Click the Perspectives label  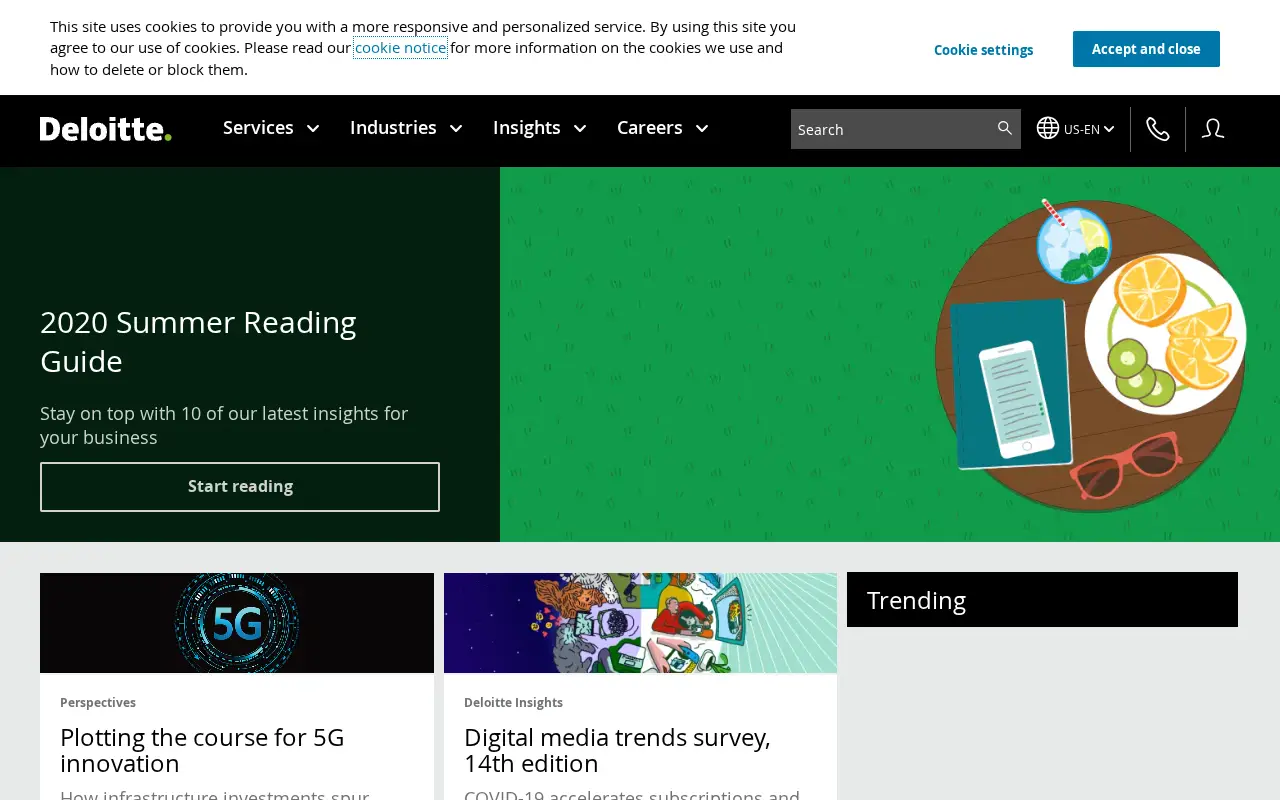98,703
